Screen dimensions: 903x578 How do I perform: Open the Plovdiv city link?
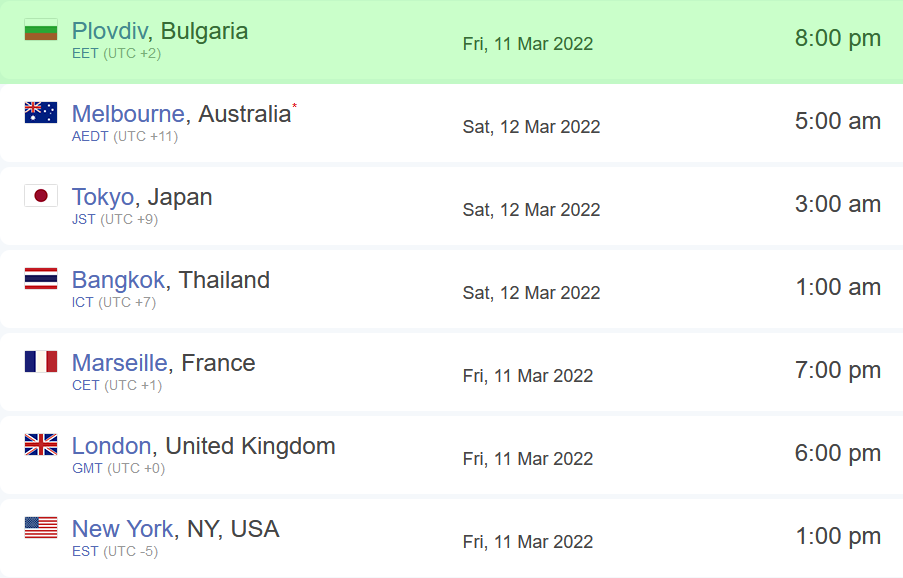[109, 31]
